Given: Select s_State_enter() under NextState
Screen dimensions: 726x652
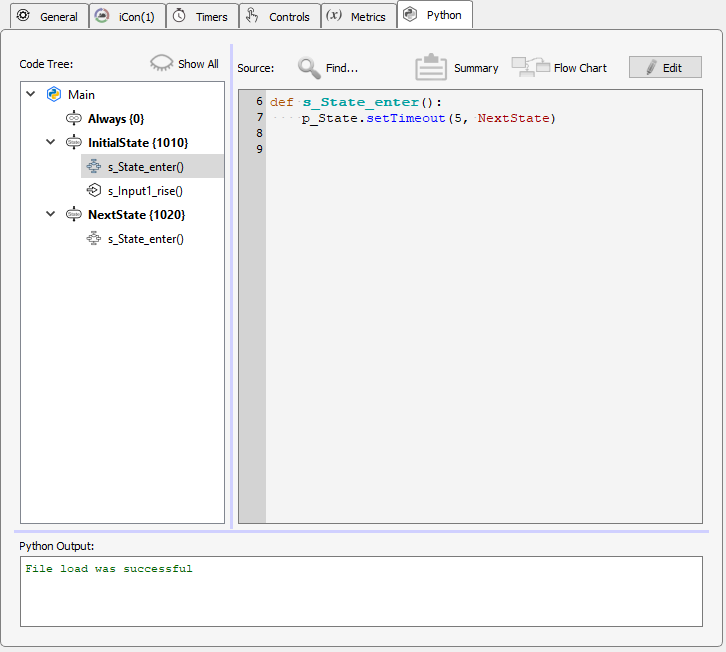Looking at the screenshot, I should [x=145, y=239].
